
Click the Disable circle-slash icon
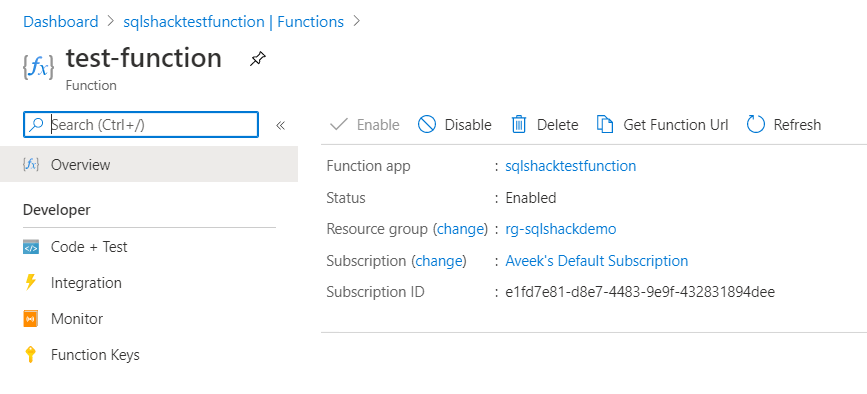pos(427,124)
